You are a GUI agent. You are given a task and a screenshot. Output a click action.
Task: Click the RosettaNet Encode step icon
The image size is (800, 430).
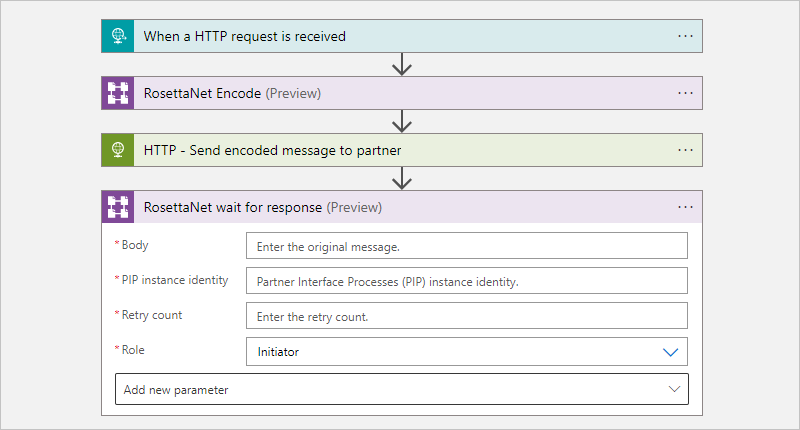[x=118, y=93]
